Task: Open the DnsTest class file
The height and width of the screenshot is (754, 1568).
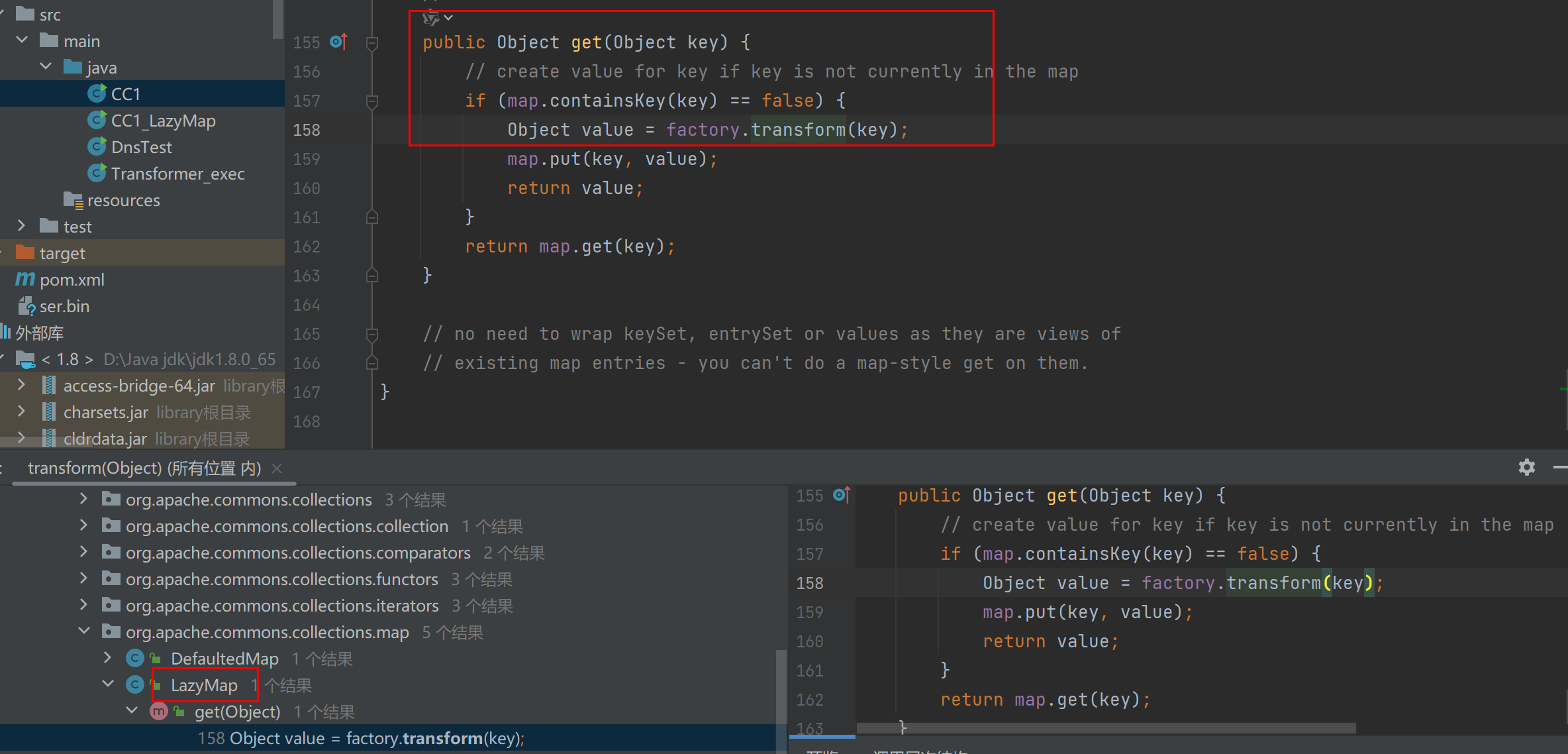Action: [142, 147]
